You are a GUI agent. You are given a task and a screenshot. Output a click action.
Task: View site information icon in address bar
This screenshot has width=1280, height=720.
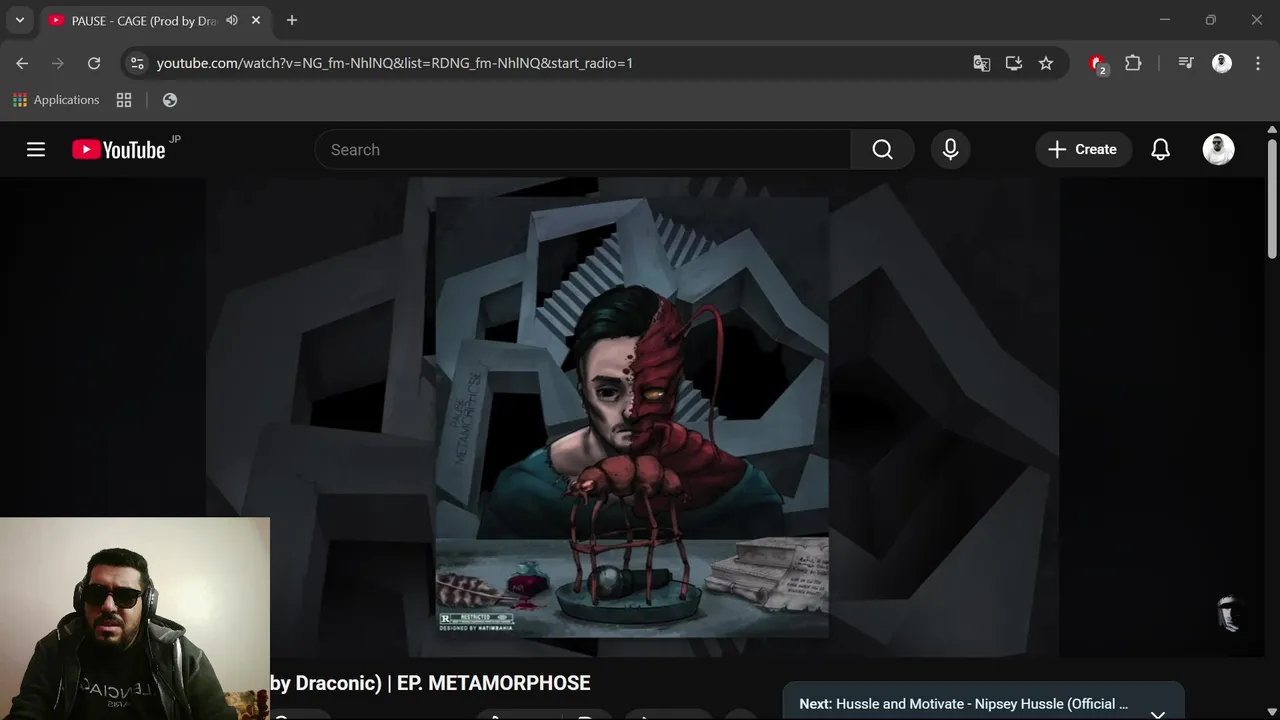tap(138, 63)
